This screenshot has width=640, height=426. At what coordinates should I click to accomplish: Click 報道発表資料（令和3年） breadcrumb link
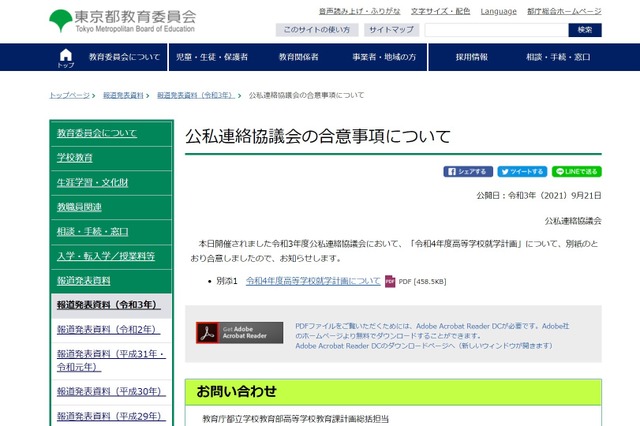click(x=196, y=95)
